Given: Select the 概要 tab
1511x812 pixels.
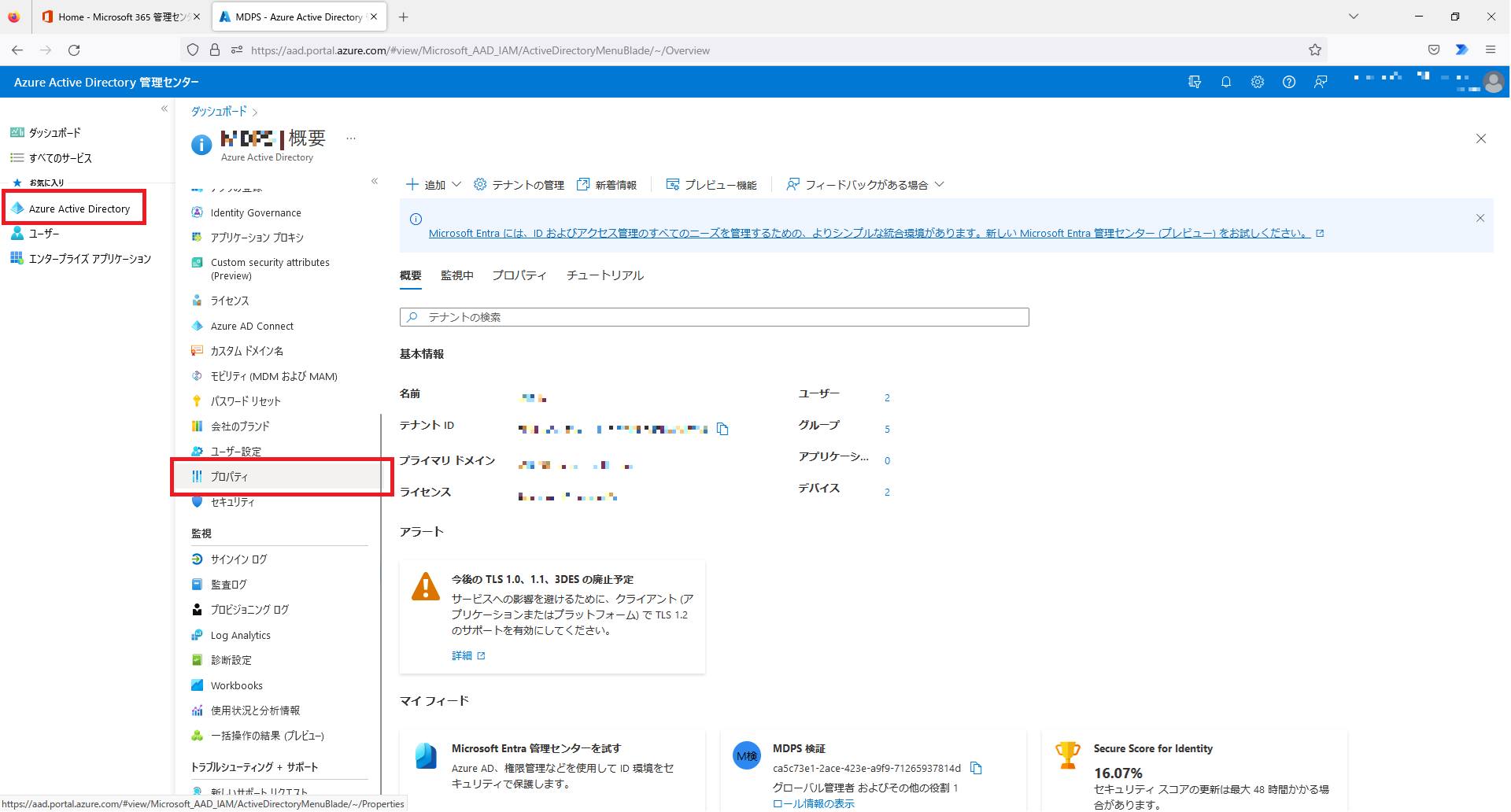Looking at the screenshot, I should click(x=411, y=275).
